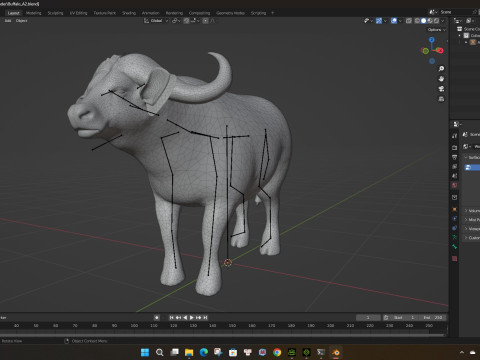Switch to the Shading workspace tab
The image size is (480, 360).
coord(129,13)
